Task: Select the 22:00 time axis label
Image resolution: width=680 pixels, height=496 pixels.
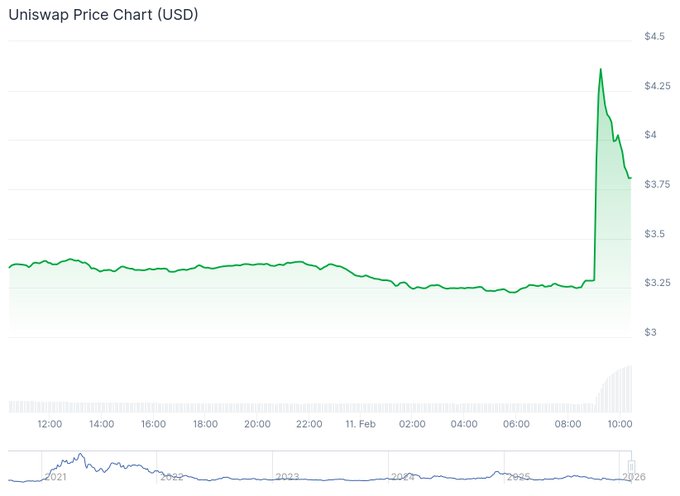Action: [x=309, y=424]
